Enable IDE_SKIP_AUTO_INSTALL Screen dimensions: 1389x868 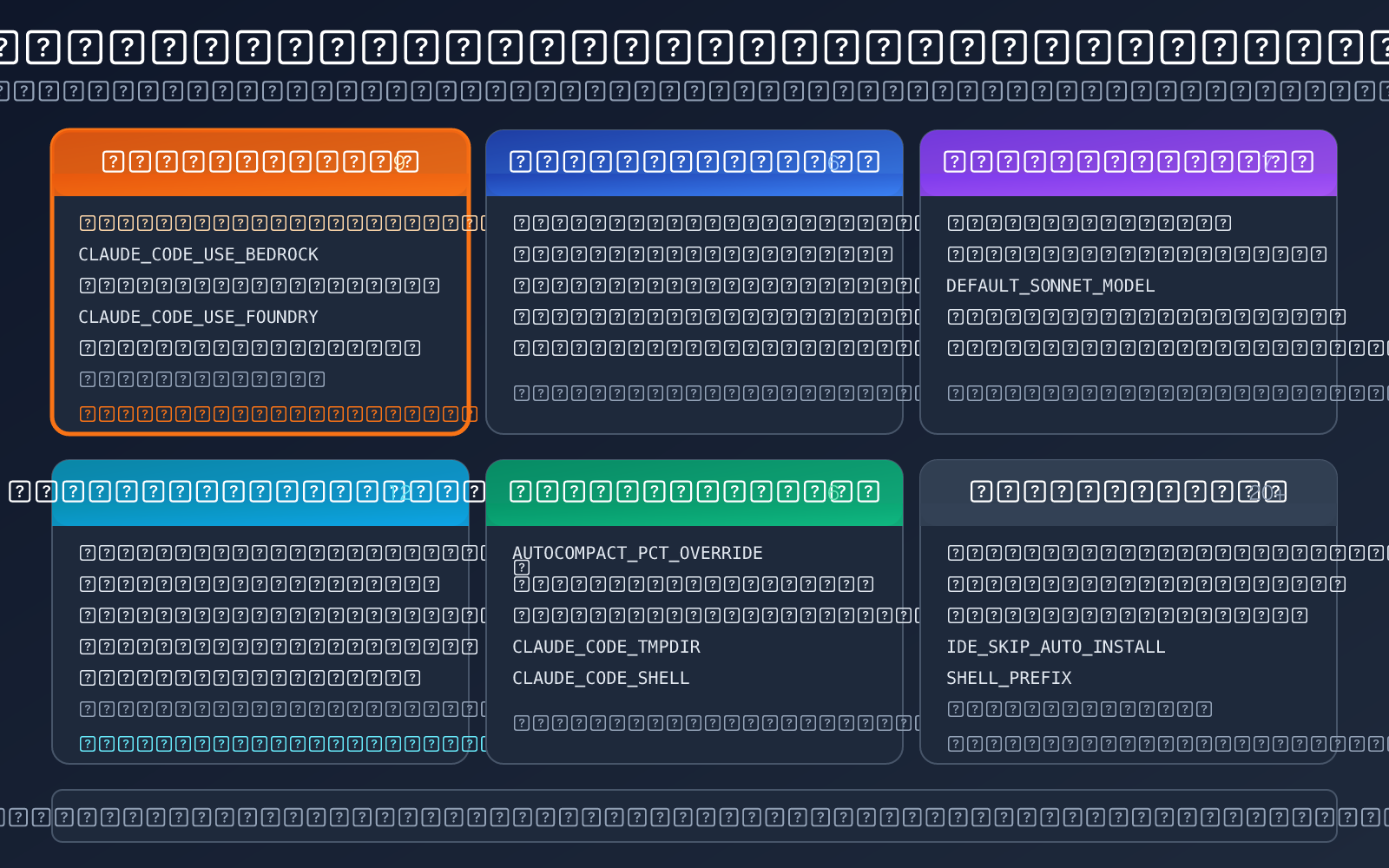pos(1056,647)
